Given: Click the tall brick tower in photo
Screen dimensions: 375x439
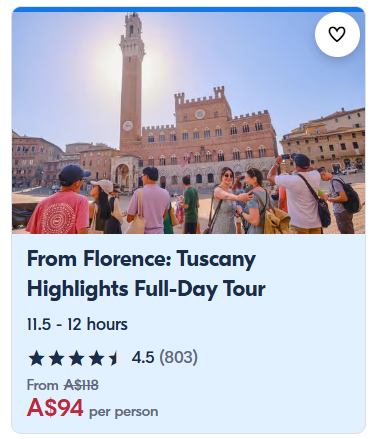Looking at the screenshot, I should [x=132, y=80].
